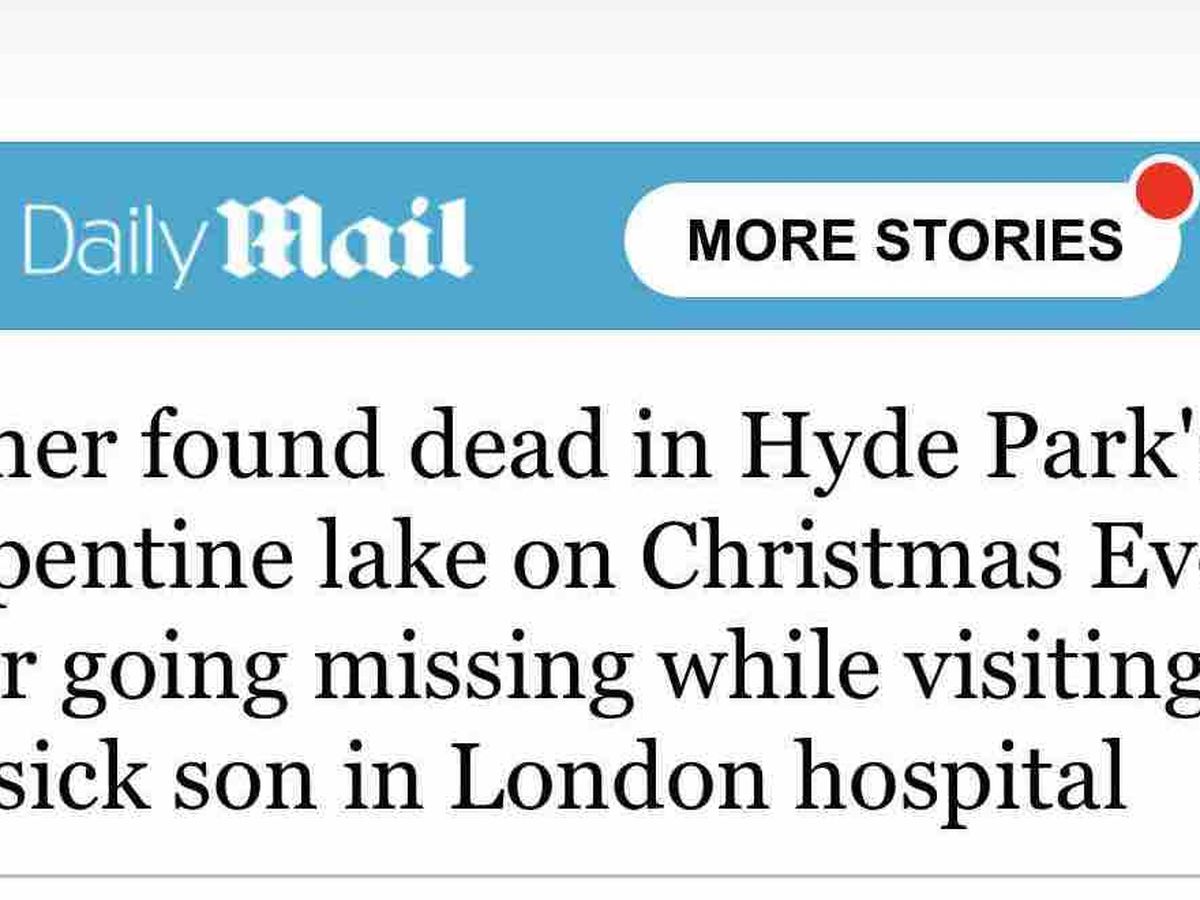The width and height of the screenshot is (1200, 900).
Task: Click the thin 'Daily' logo text
Action: point(112,242)
